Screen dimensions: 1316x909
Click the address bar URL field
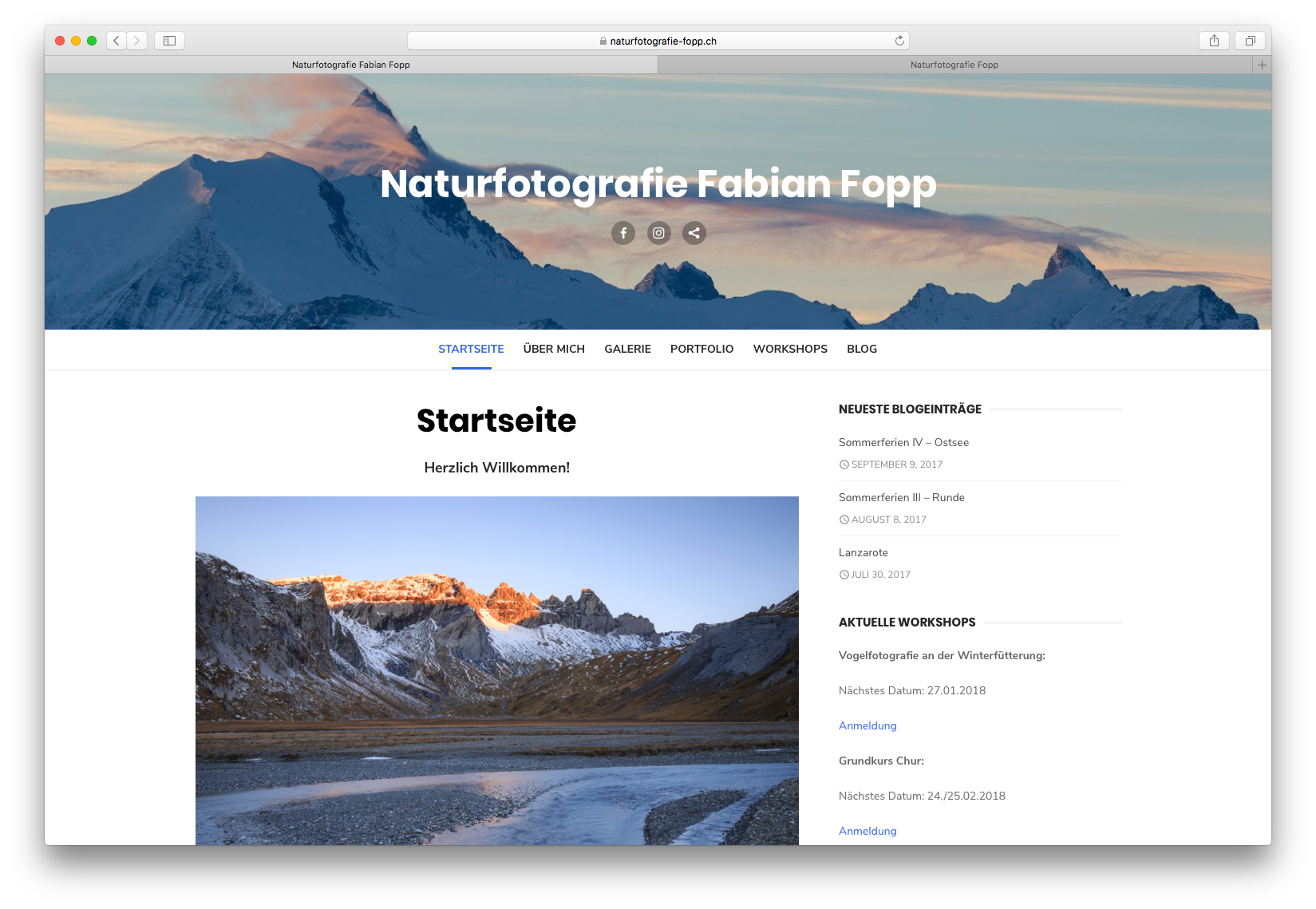click(x=658, y=41)
